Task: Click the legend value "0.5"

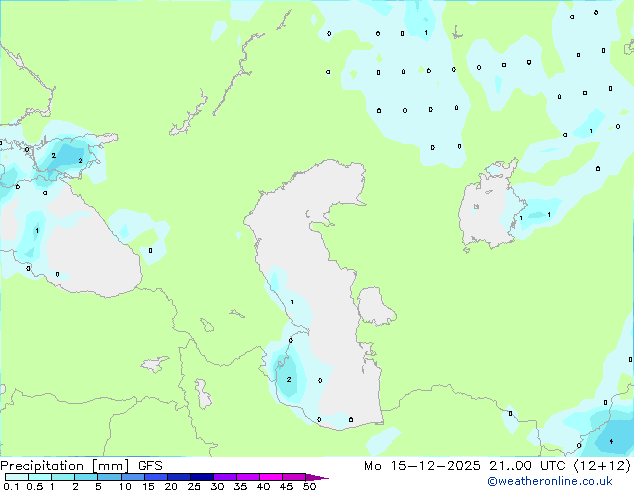Action: (x=35, y=486)
